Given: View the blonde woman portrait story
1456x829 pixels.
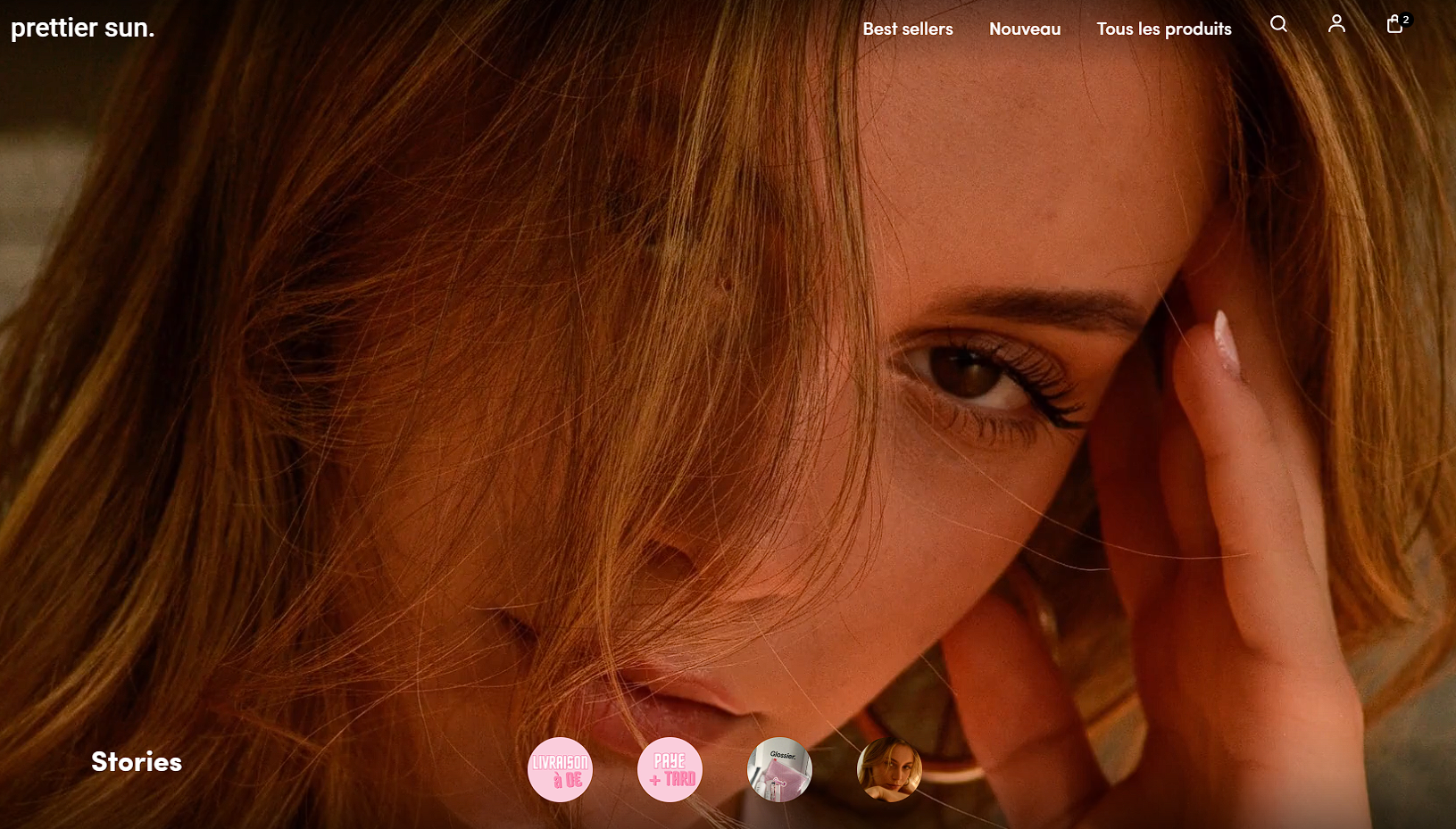Looking at the screenshot, I should click(889, 769).
